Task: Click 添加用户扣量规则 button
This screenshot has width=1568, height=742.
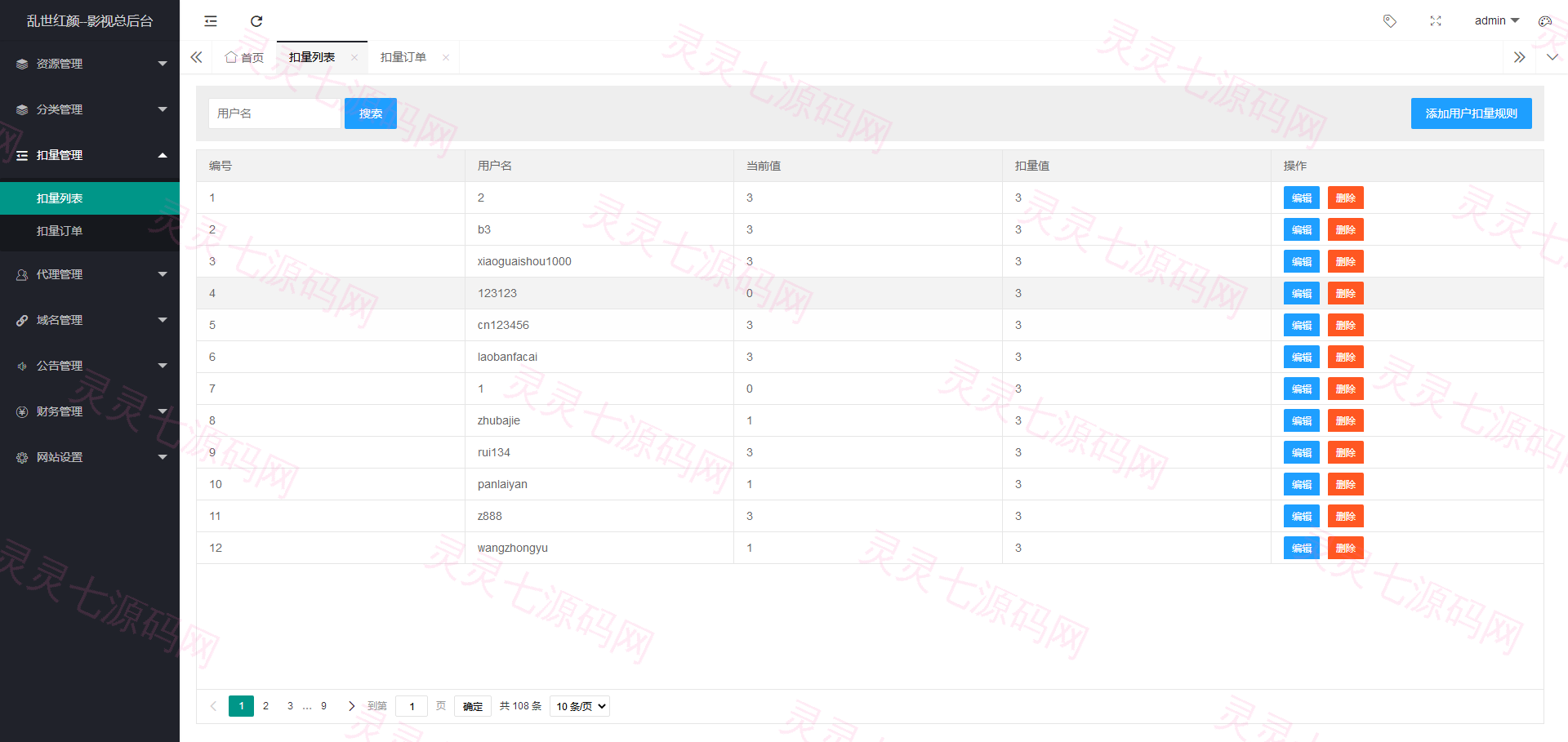Action: pyautogui.click(x=1471, y=113)
